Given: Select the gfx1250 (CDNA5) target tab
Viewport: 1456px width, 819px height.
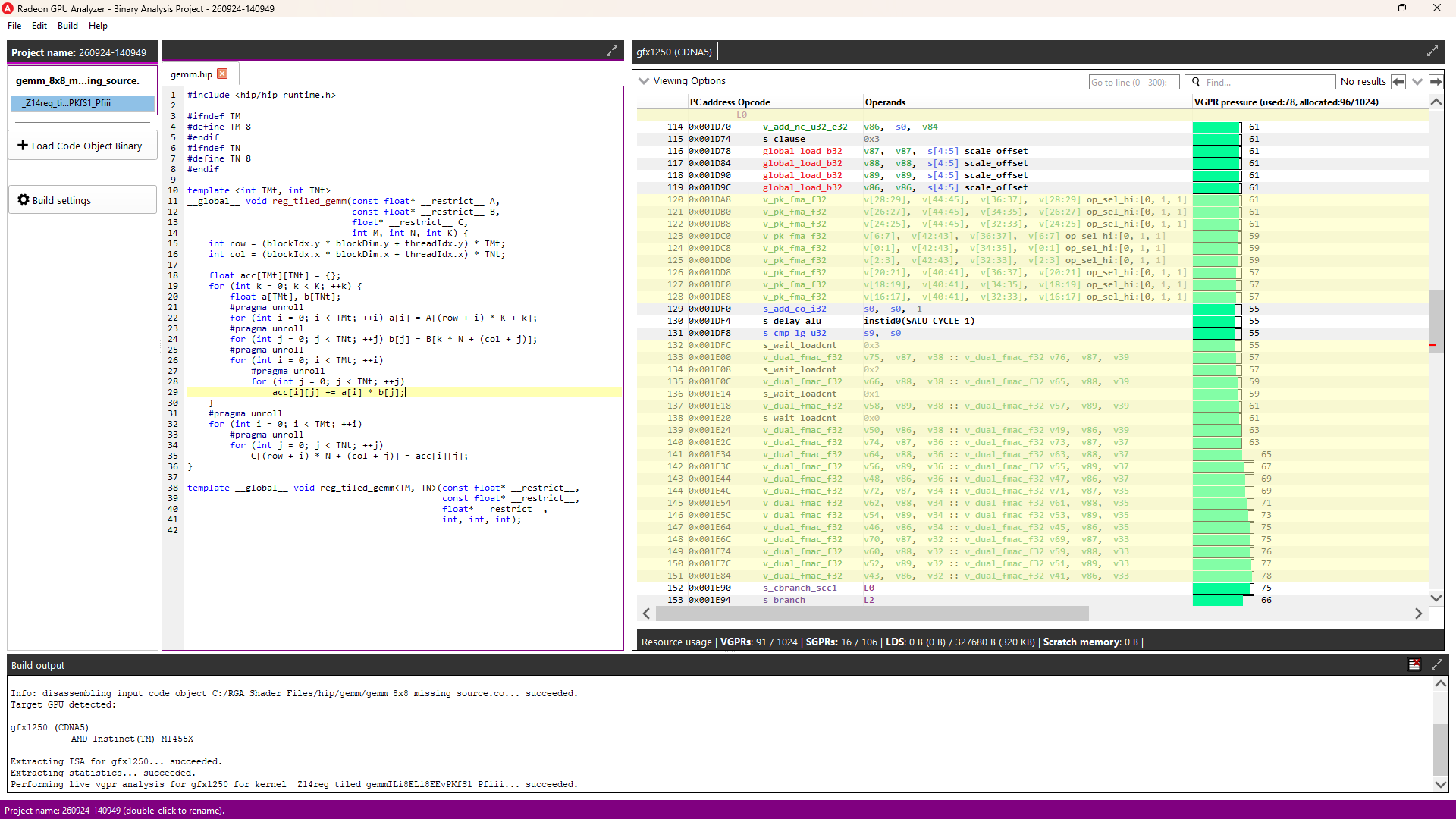Looking at the screenshot, I should coord(674,52).
